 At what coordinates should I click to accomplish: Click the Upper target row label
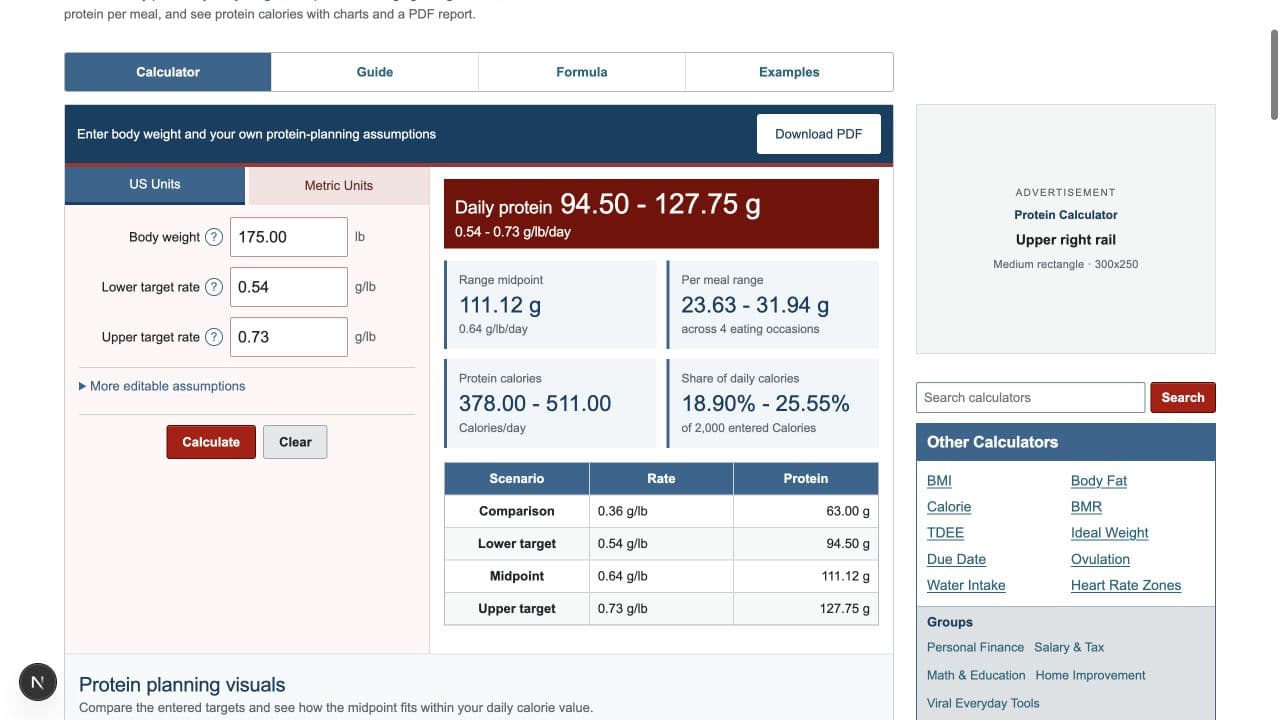(517, 608)
